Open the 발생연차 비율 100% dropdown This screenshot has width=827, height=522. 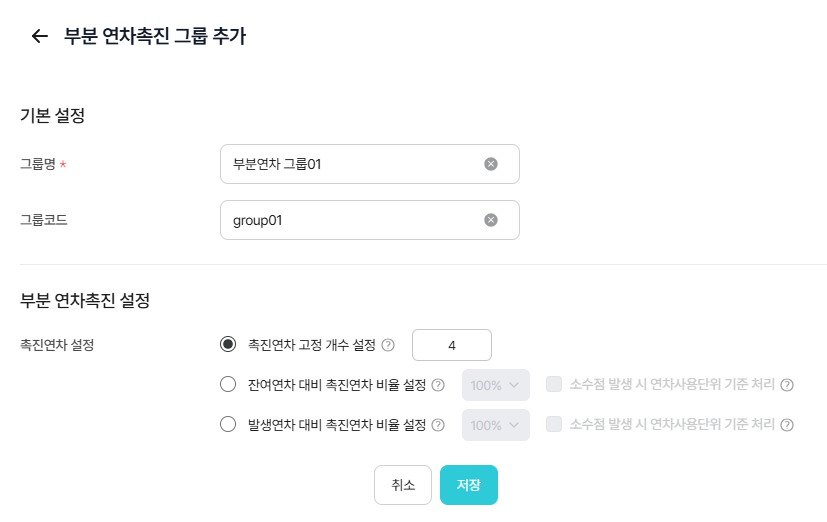pyautogui.click(x=496, y=425)
